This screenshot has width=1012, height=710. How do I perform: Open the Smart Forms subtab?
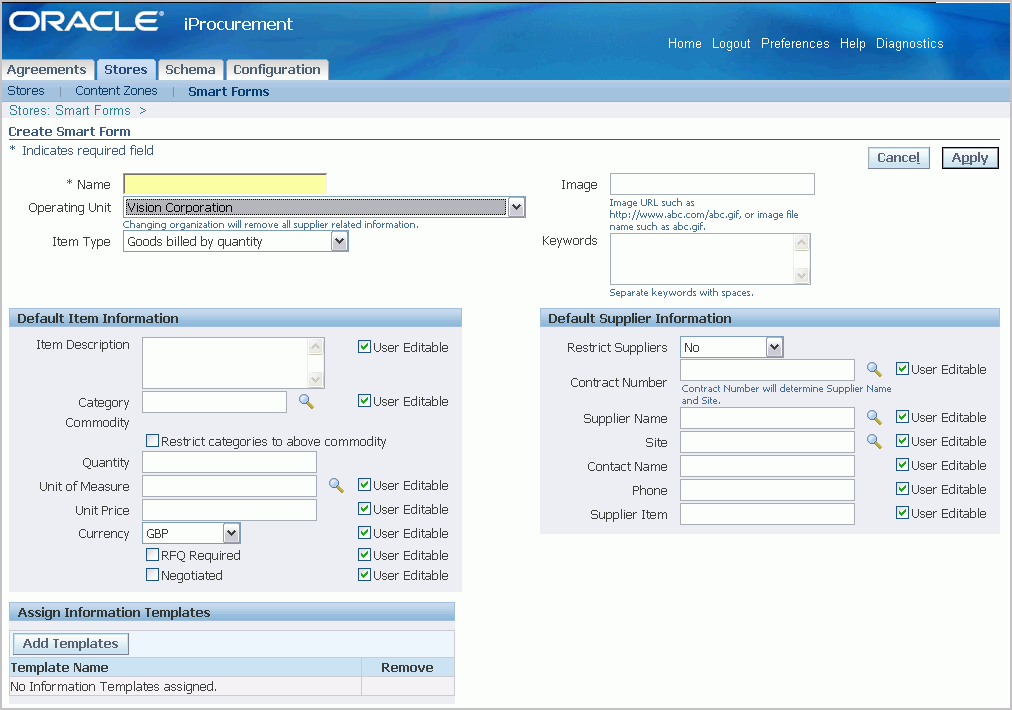(x=228, y=92)
